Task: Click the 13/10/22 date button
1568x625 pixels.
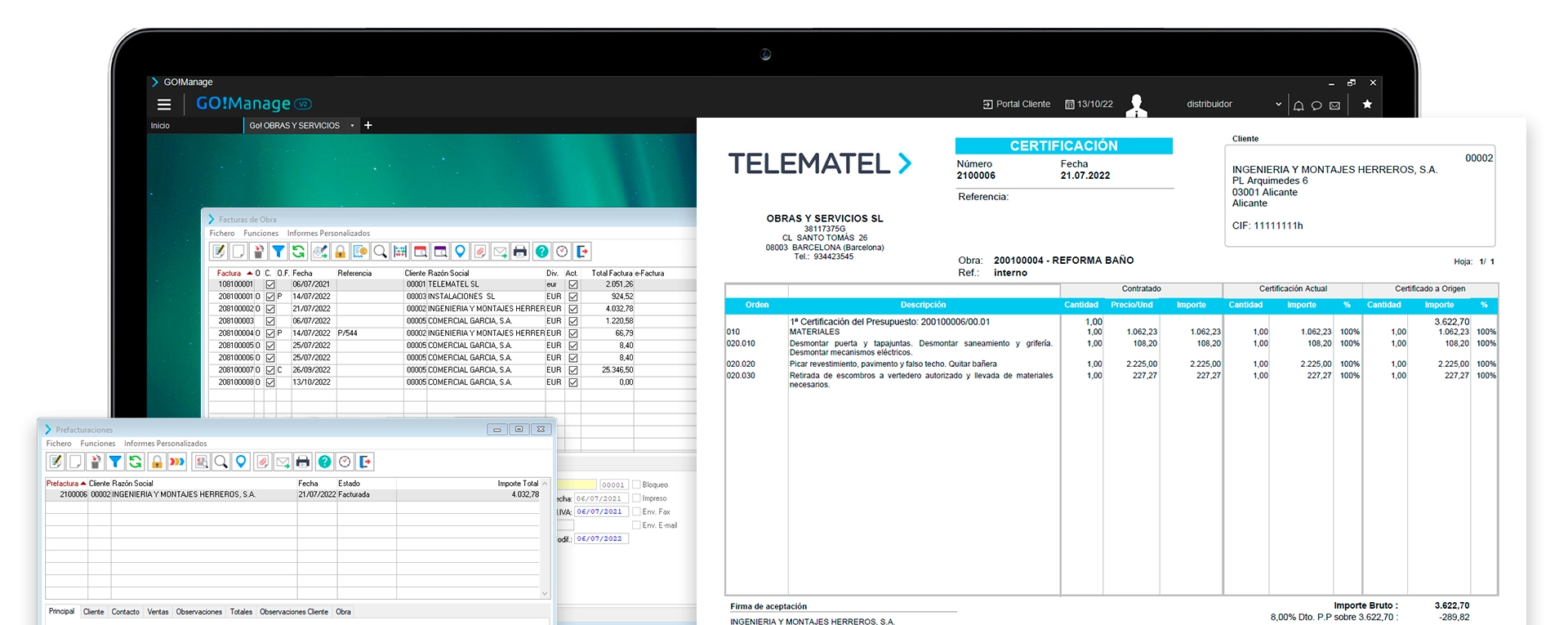Action: 1089,105
